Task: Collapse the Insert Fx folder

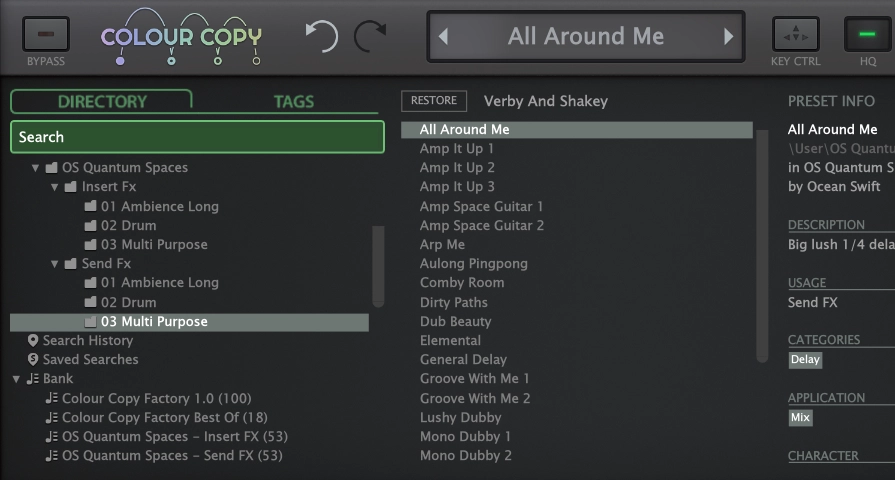Action: (x=55, y=187)
